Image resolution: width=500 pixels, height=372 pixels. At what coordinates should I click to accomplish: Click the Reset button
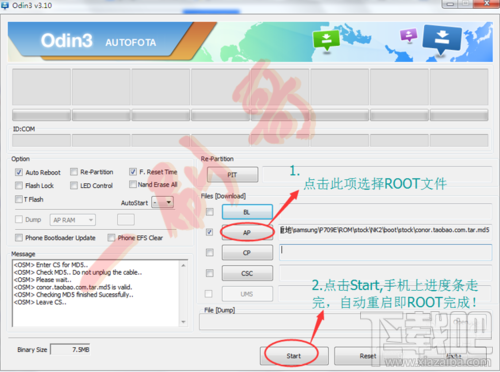(x=368, y=356)
